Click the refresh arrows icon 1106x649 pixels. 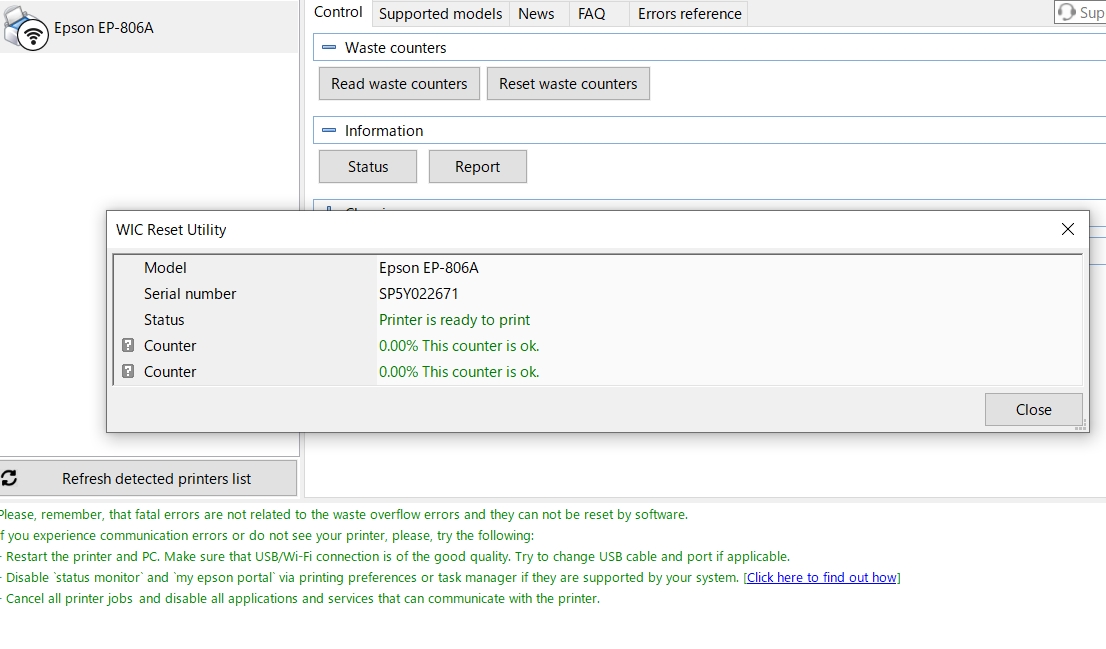point(9,478)
